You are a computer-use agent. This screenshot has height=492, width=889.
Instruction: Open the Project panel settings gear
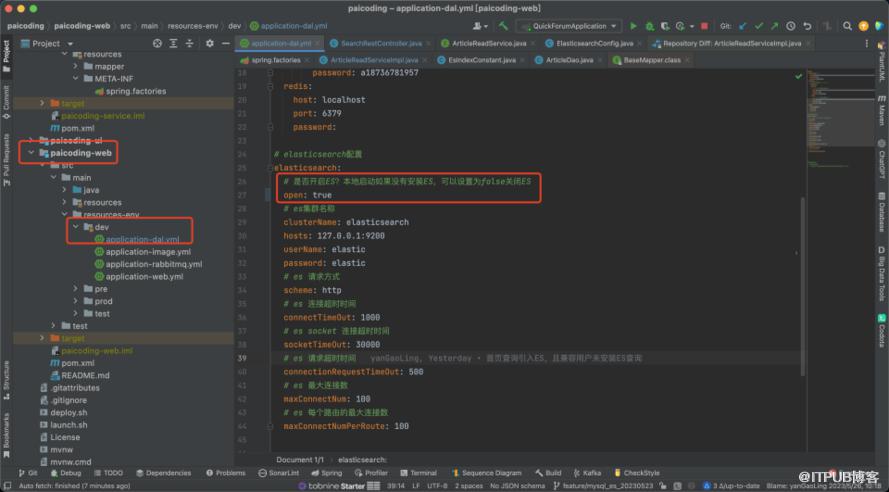209,44
